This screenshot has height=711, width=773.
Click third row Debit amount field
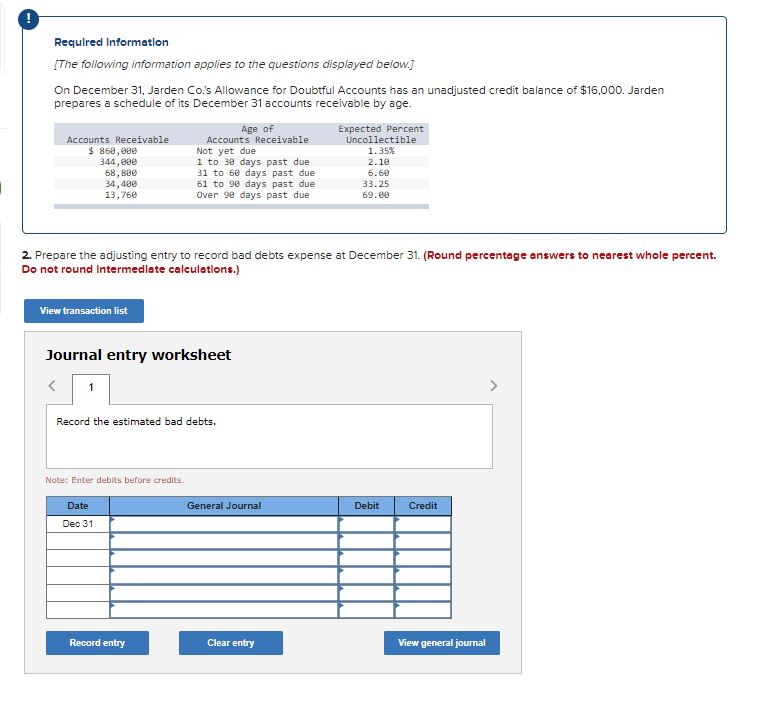(x=366, y=558)
